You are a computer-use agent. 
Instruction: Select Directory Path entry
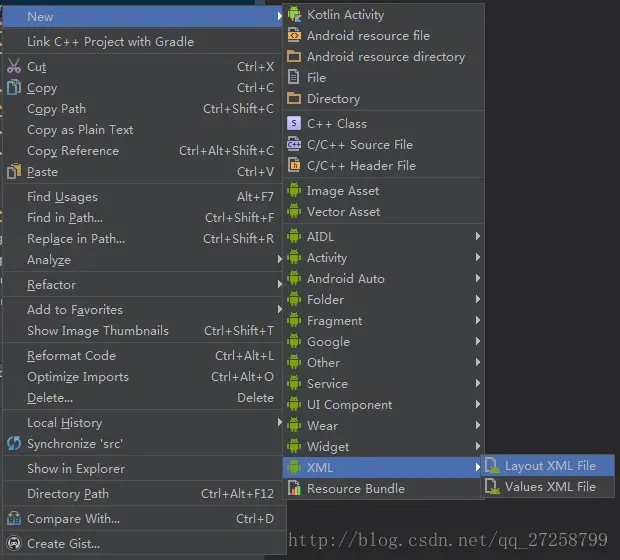142,494
